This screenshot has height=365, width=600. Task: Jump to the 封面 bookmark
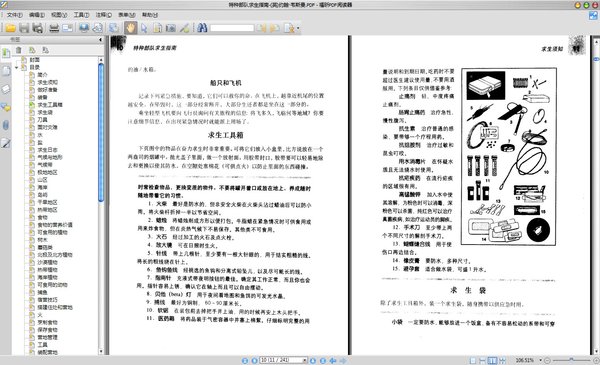click(35, 60)
